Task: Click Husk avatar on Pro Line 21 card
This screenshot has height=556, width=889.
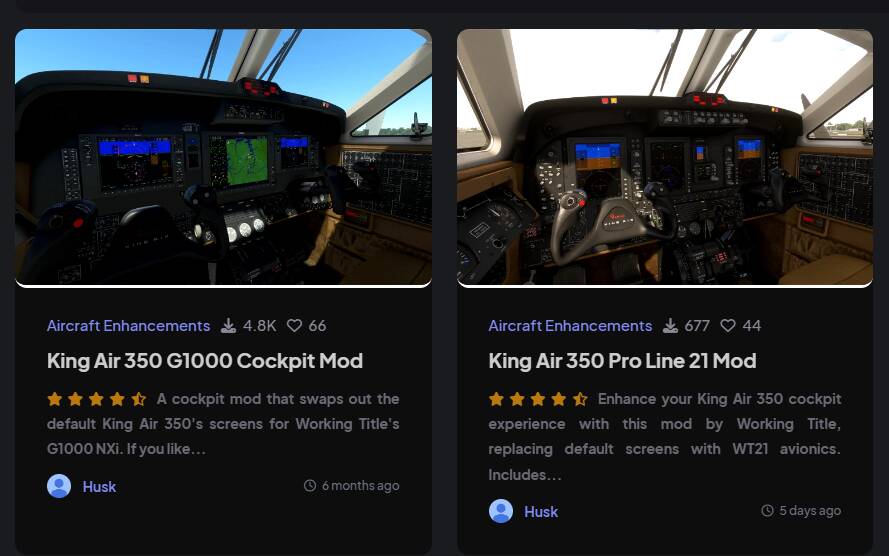Action: click(x=501, y=511)
